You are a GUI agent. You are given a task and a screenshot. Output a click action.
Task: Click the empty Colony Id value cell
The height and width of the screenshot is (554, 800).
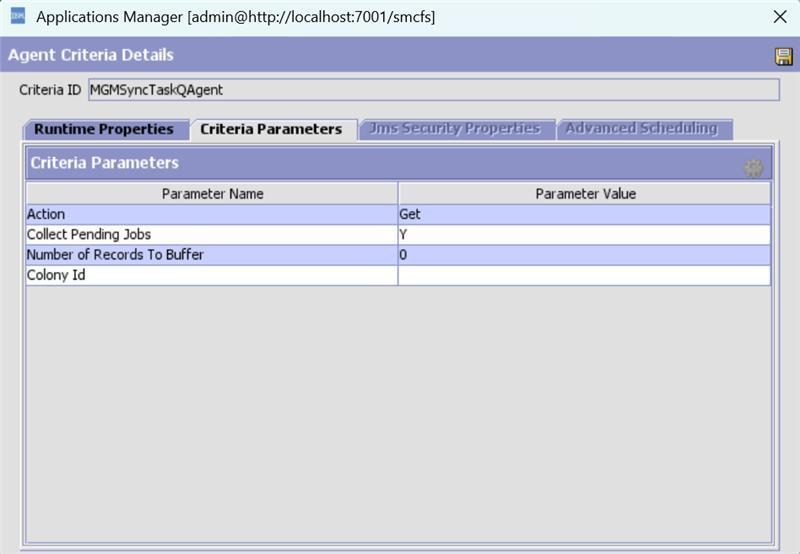[x=585, y=275]
